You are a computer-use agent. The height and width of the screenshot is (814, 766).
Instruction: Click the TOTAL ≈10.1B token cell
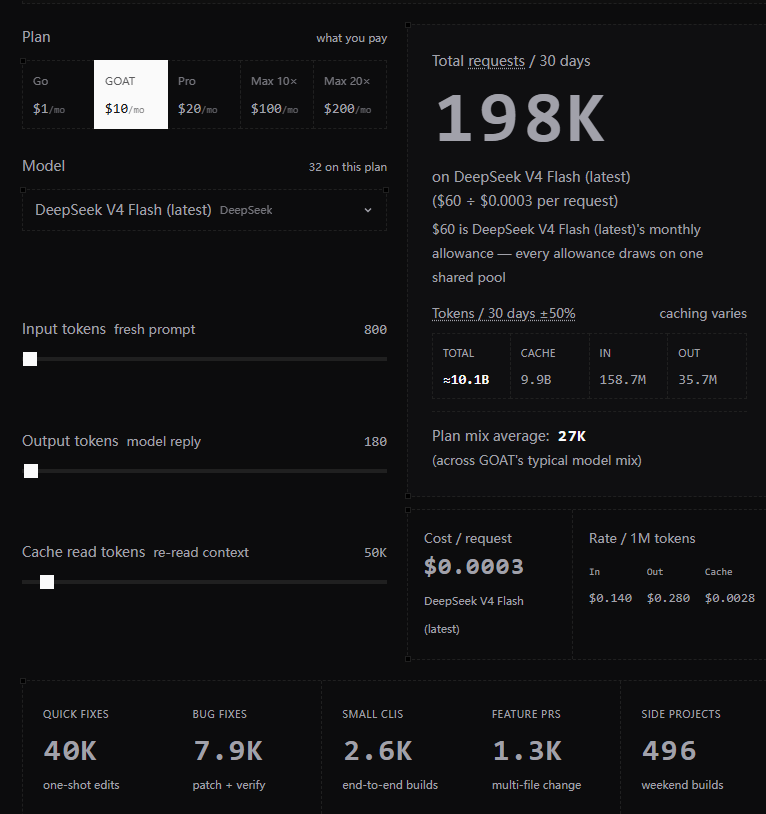pyautogui.click(x=471, y=367)
